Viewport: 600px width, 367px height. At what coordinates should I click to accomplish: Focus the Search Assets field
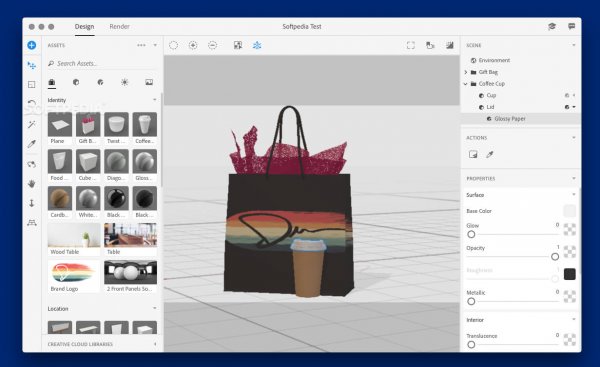102,63
